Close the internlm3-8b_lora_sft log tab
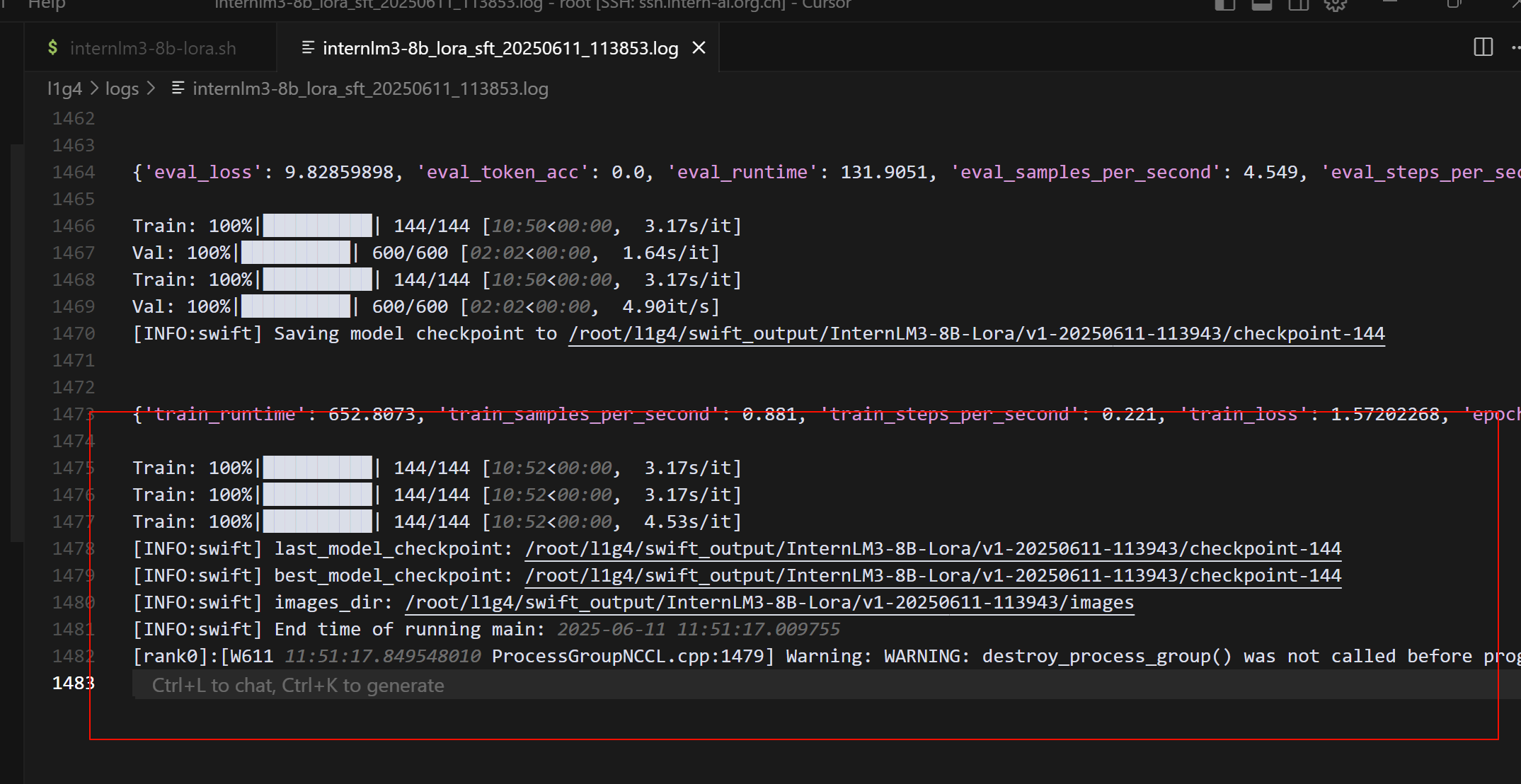Viewport: 1521px width, 784px height. coord(699,47)
